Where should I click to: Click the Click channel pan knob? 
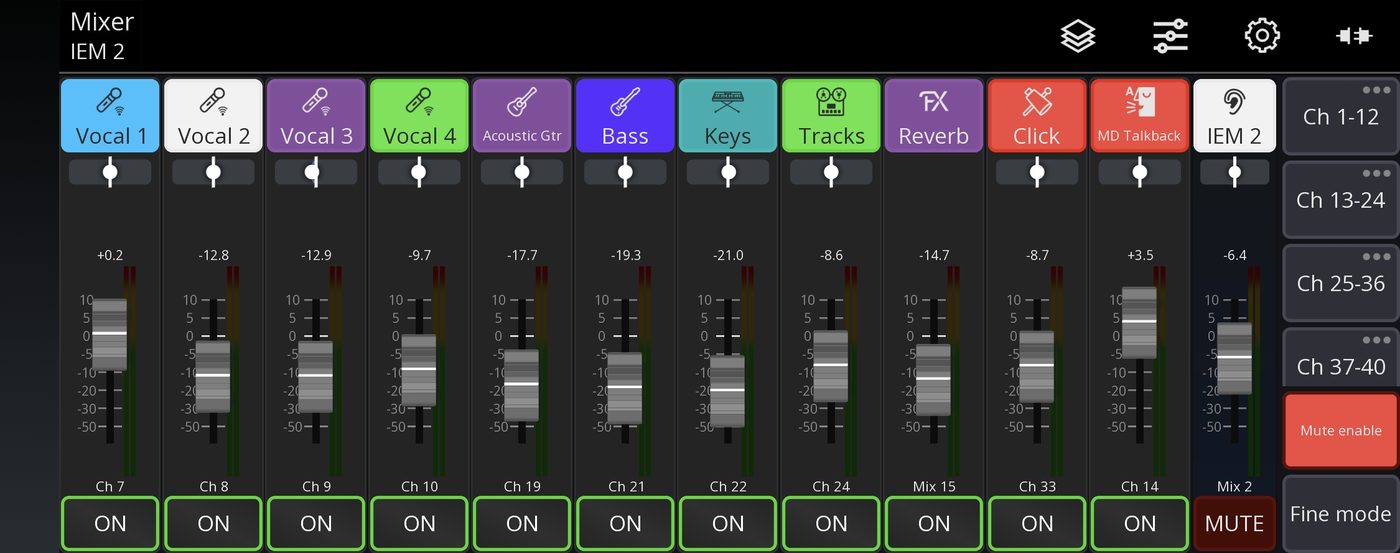[x=1037, y=172]
